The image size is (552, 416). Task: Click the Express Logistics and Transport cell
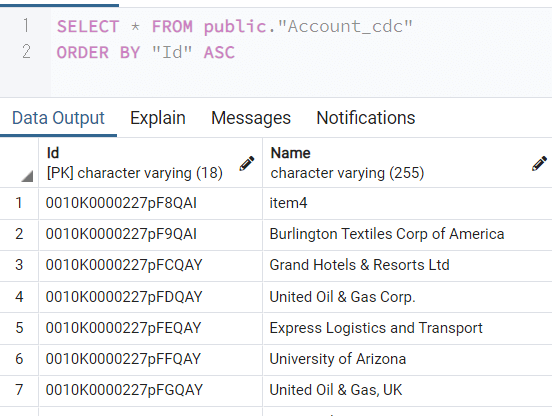click(x=407, y=328)
